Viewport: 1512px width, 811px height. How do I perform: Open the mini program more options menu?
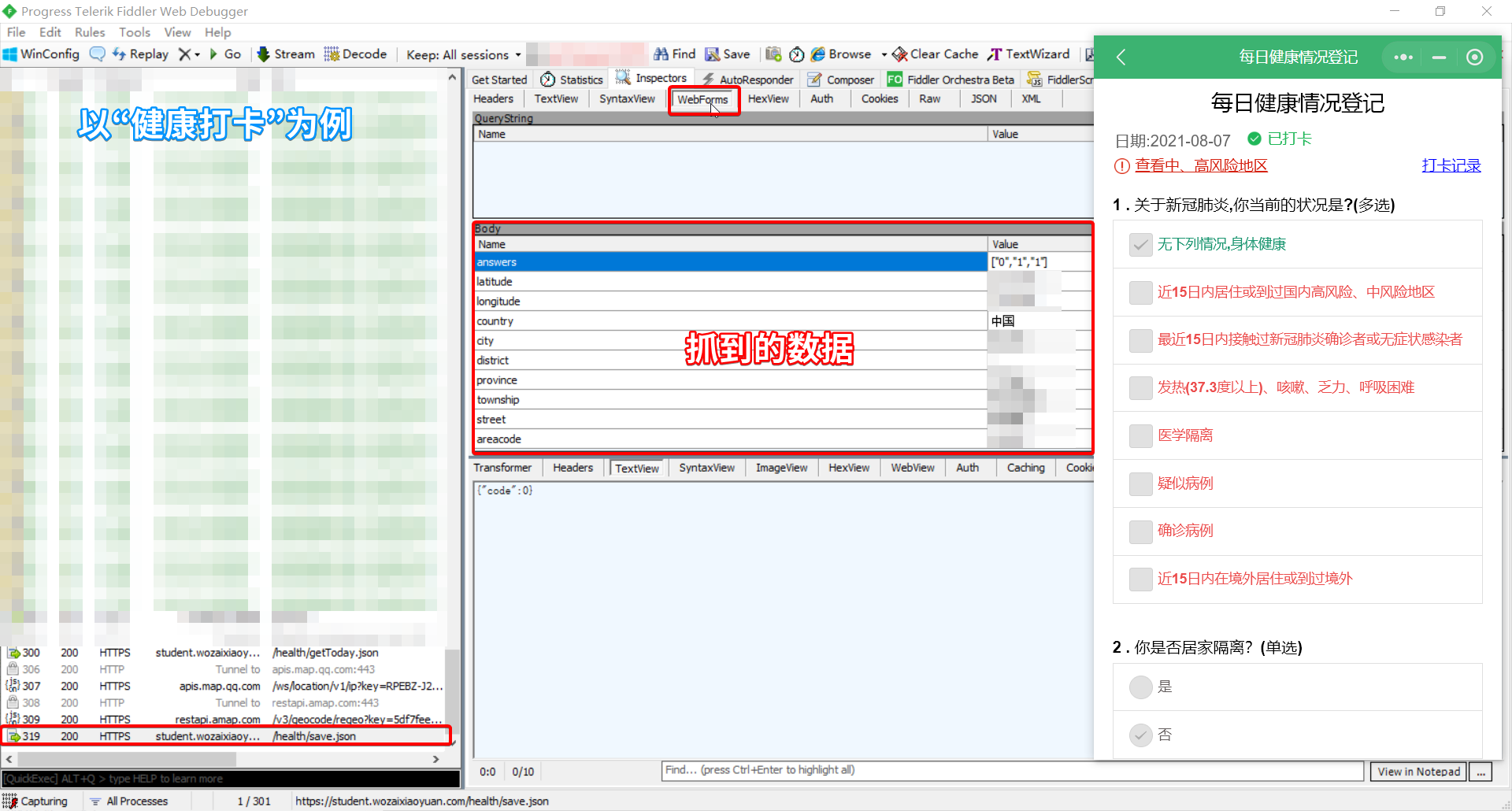(1403, 57)
